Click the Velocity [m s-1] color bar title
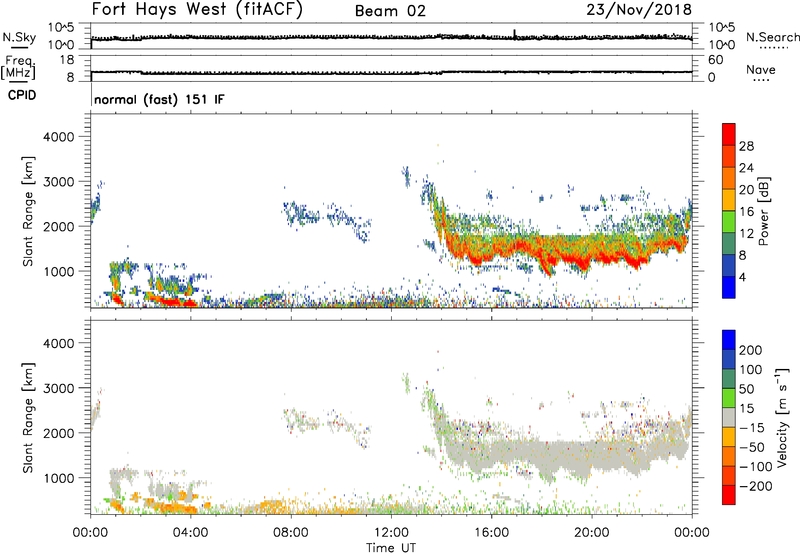The image size is (800, 554). pyautogui.click(x=782, y=417)
